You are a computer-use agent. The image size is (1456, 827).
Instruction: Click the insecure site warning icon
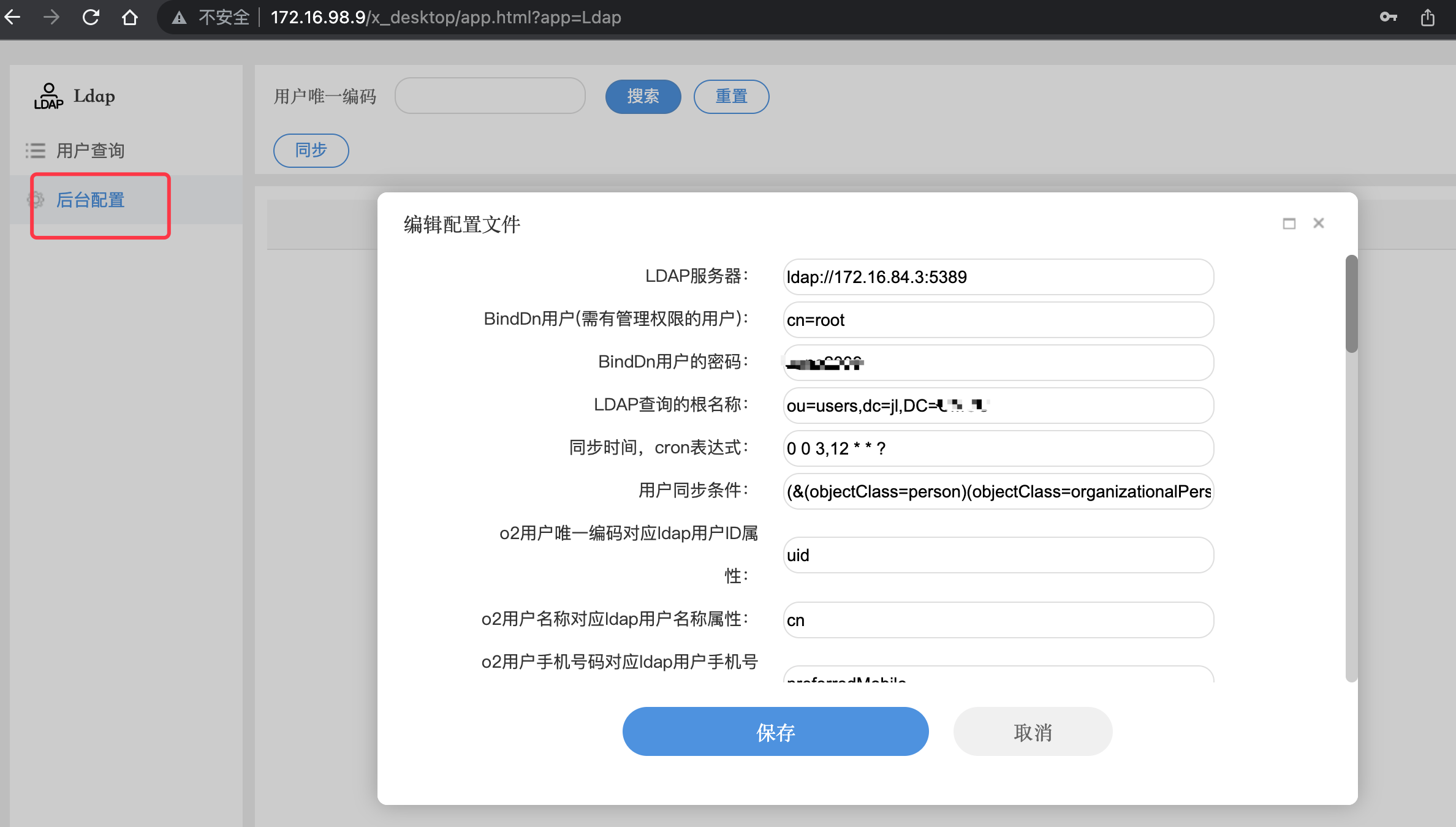pos(179,18)
